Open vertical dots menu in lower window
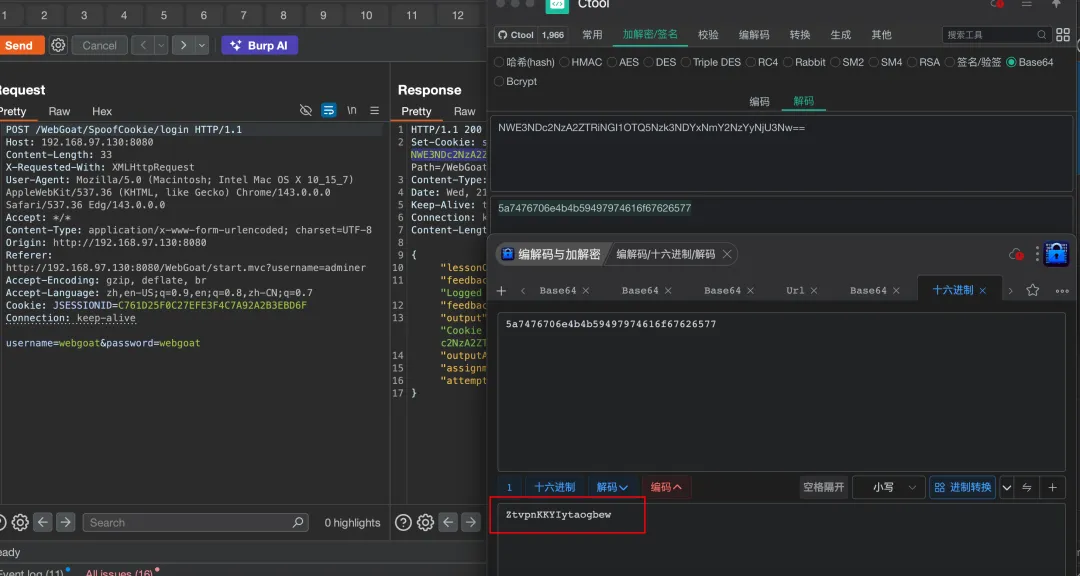Viewport: 1080px width, 576px height. 1037,254
